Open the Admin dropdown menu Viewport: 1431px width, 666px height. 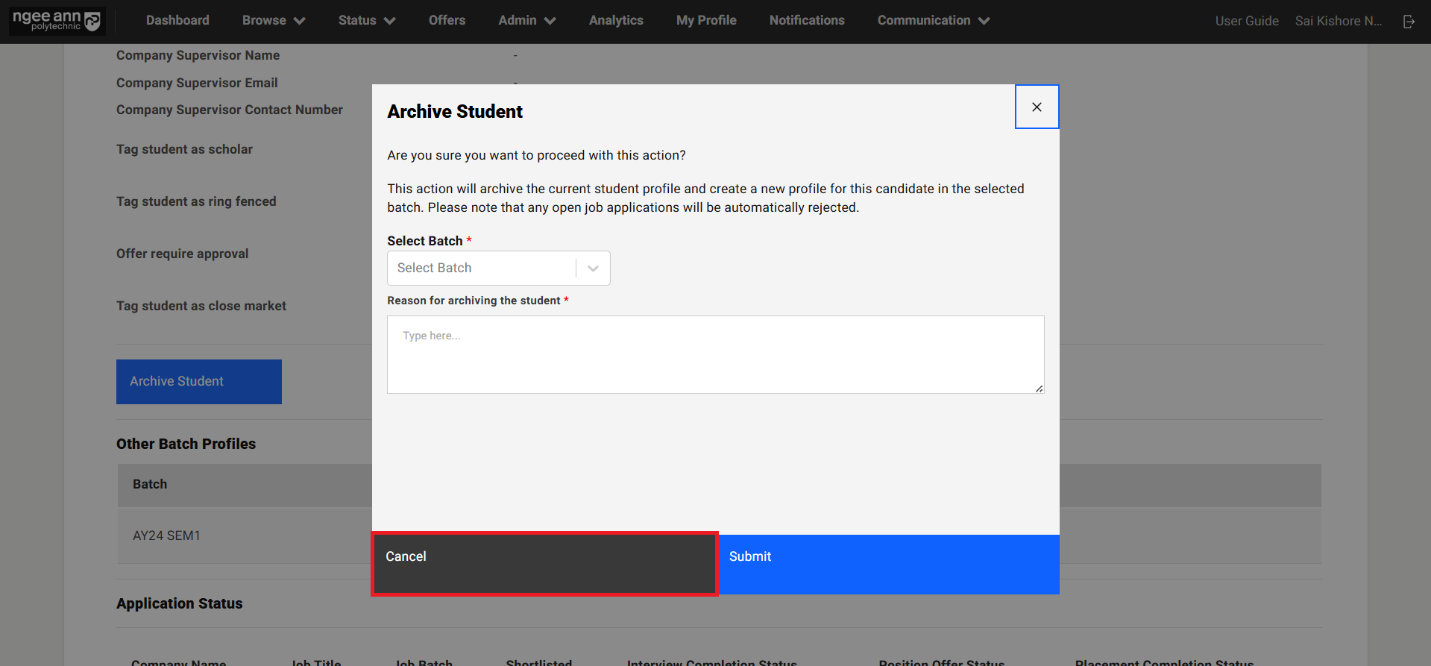525,19
